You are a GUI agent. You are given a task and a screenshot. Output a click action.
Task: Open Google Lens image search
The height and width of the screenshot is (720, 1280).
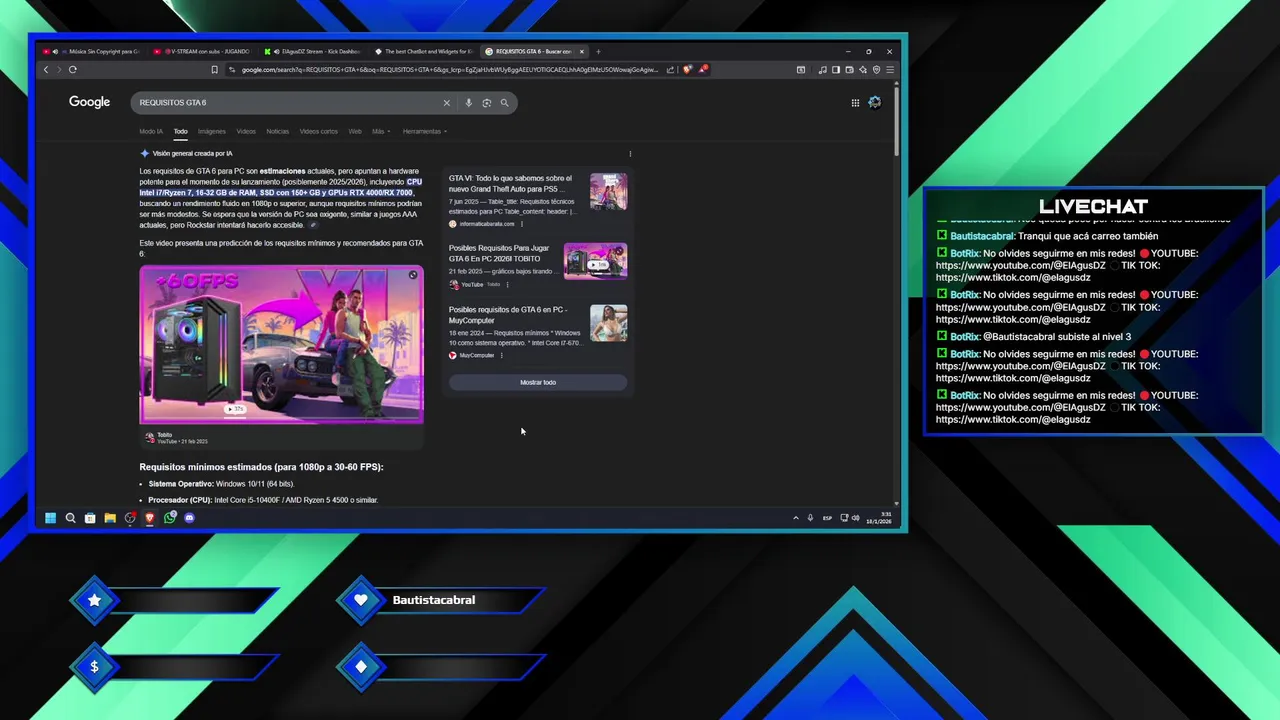(x=487, y=103)
